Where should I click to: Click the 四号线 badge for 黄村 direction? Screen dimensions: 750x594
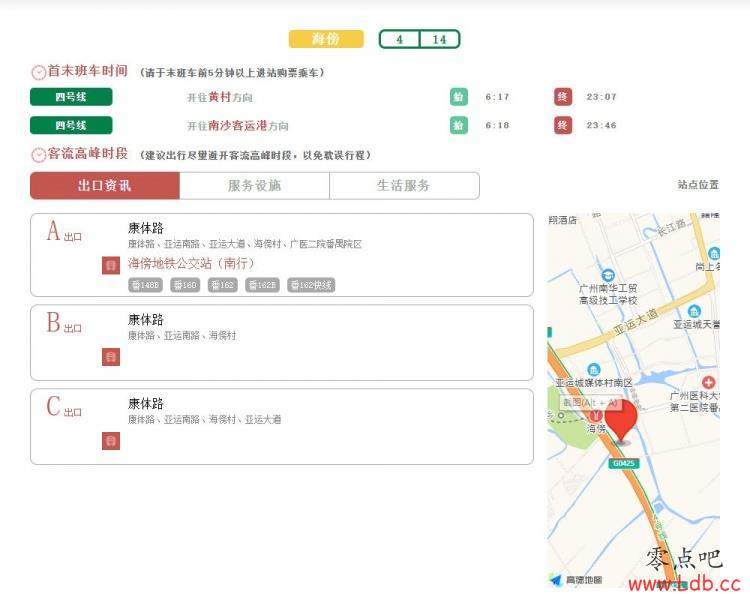[71, 97]
